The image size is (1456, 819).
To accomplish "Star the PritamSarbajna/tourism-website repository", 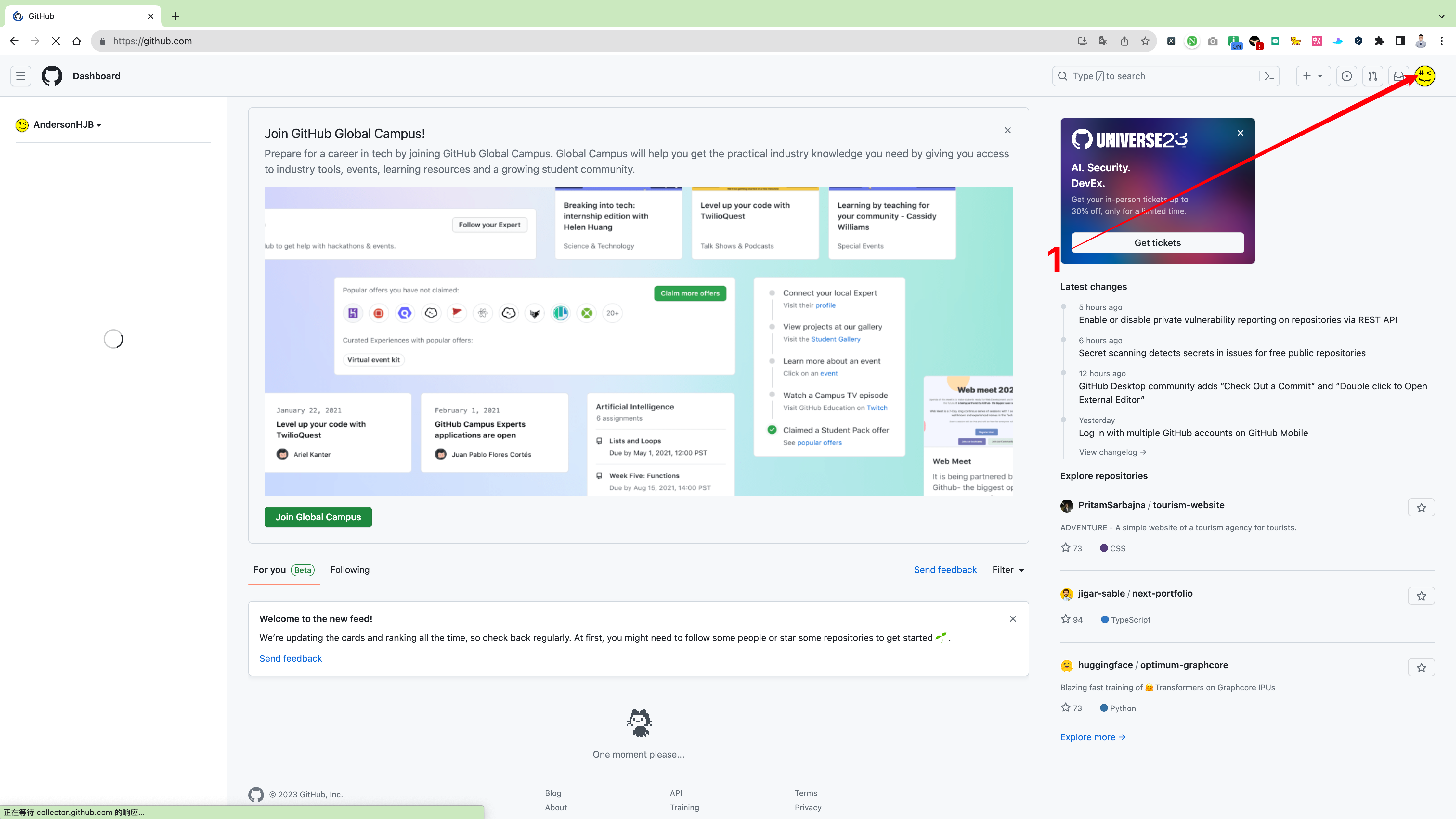I will click(x=1422, y=508).
